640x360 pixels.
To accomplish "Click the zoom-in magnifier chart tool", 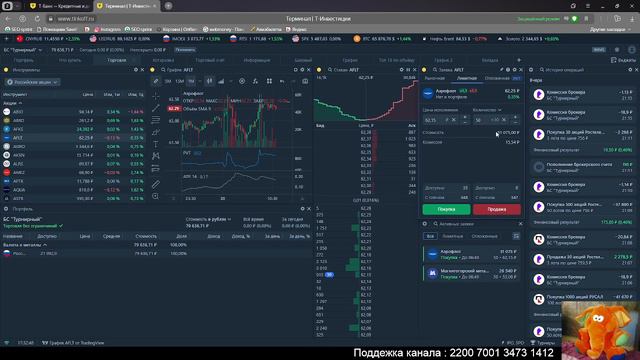I will click(x=156, y=196).
